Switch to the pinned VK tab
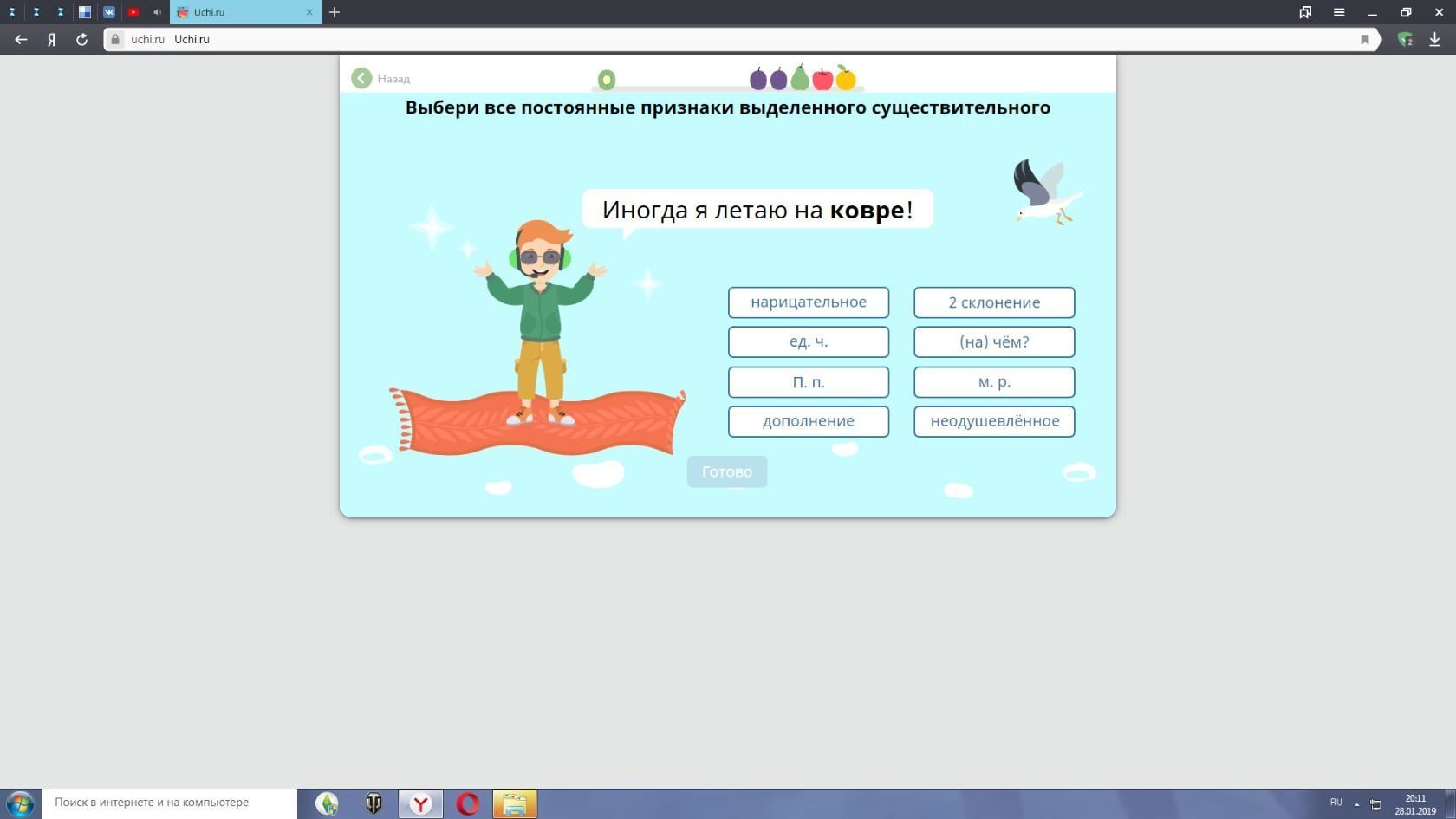 click(109, 12)
